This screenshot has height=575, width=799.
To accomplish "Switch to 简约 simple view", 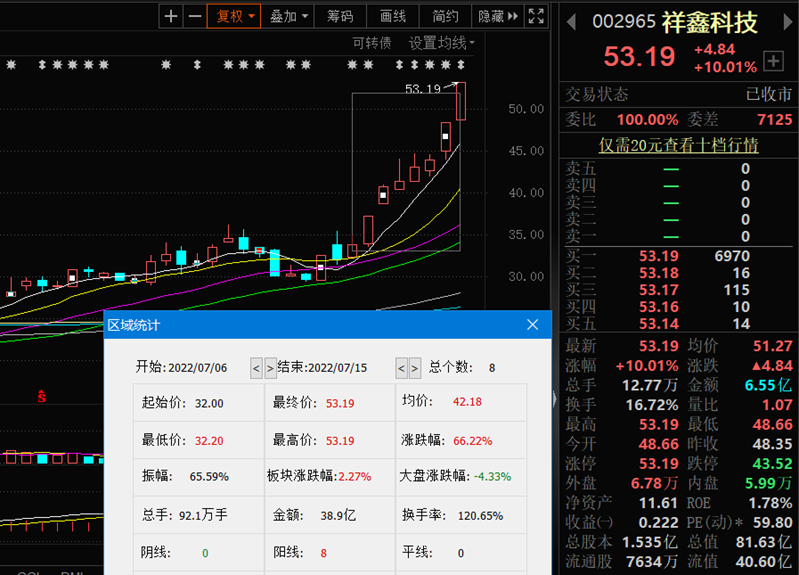I will [445, 16].
